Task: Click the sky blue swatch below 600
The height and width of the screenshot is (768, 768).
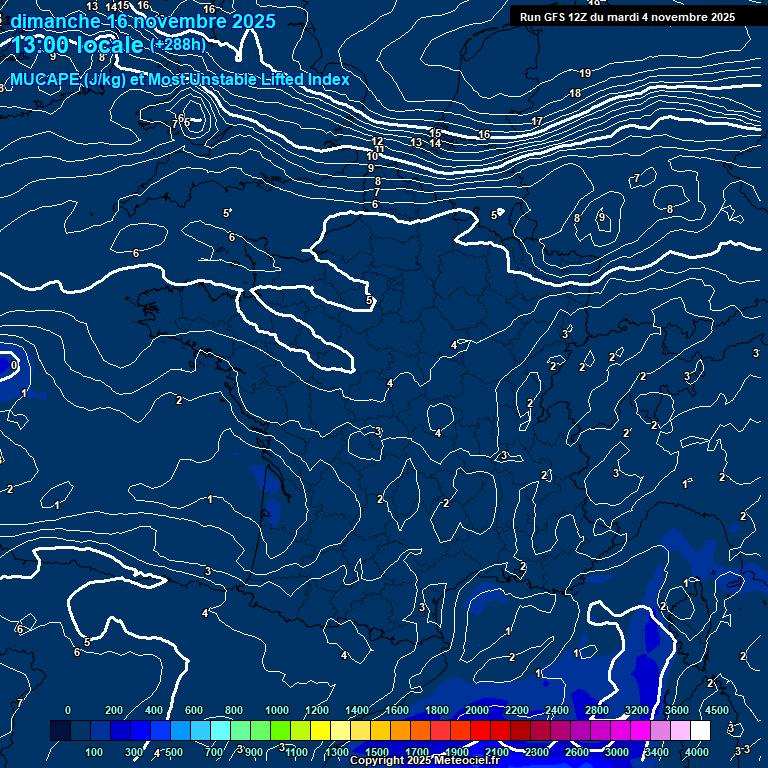Action: (x=200, y=730)
